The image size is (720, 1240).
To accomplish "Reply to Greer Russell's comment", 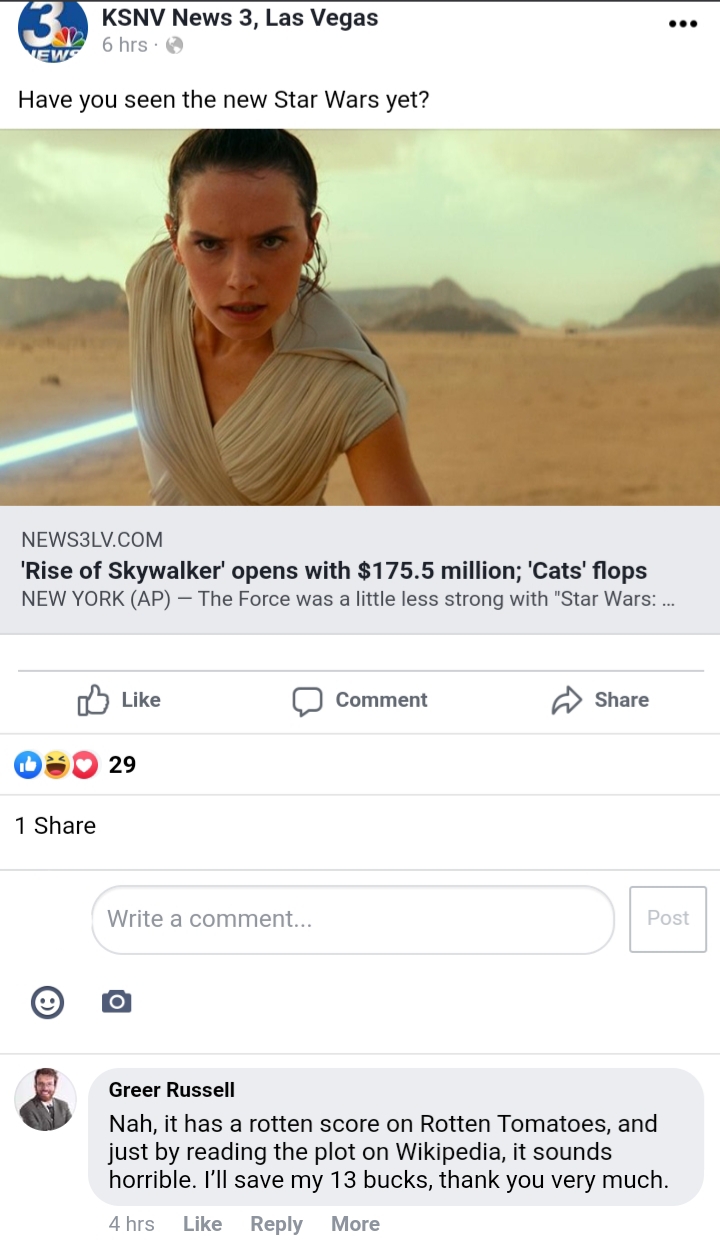I will coord(276,1224).
